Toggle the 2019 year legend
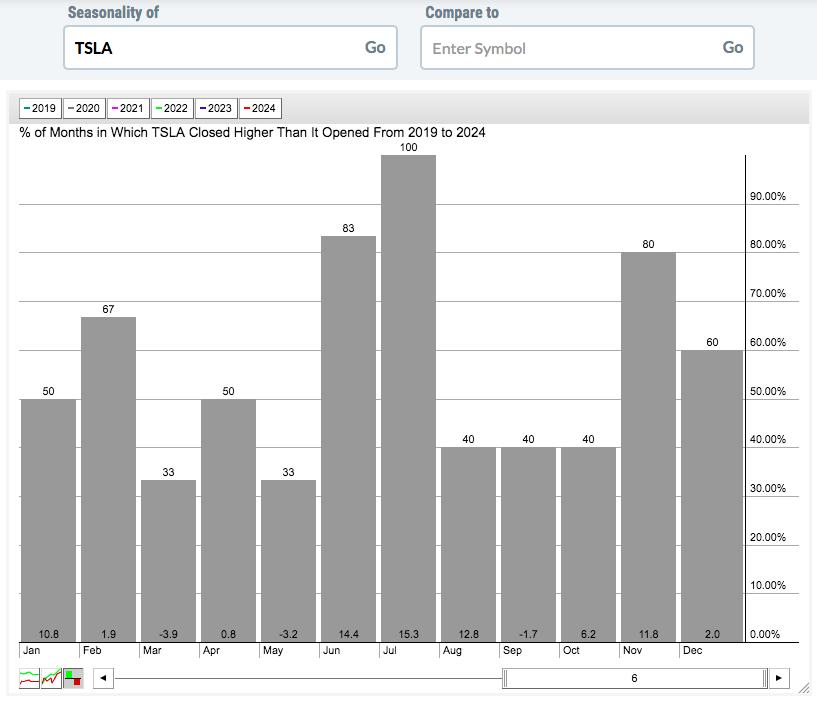The height and width of the screenshot is (702, 817). point(40,108)
